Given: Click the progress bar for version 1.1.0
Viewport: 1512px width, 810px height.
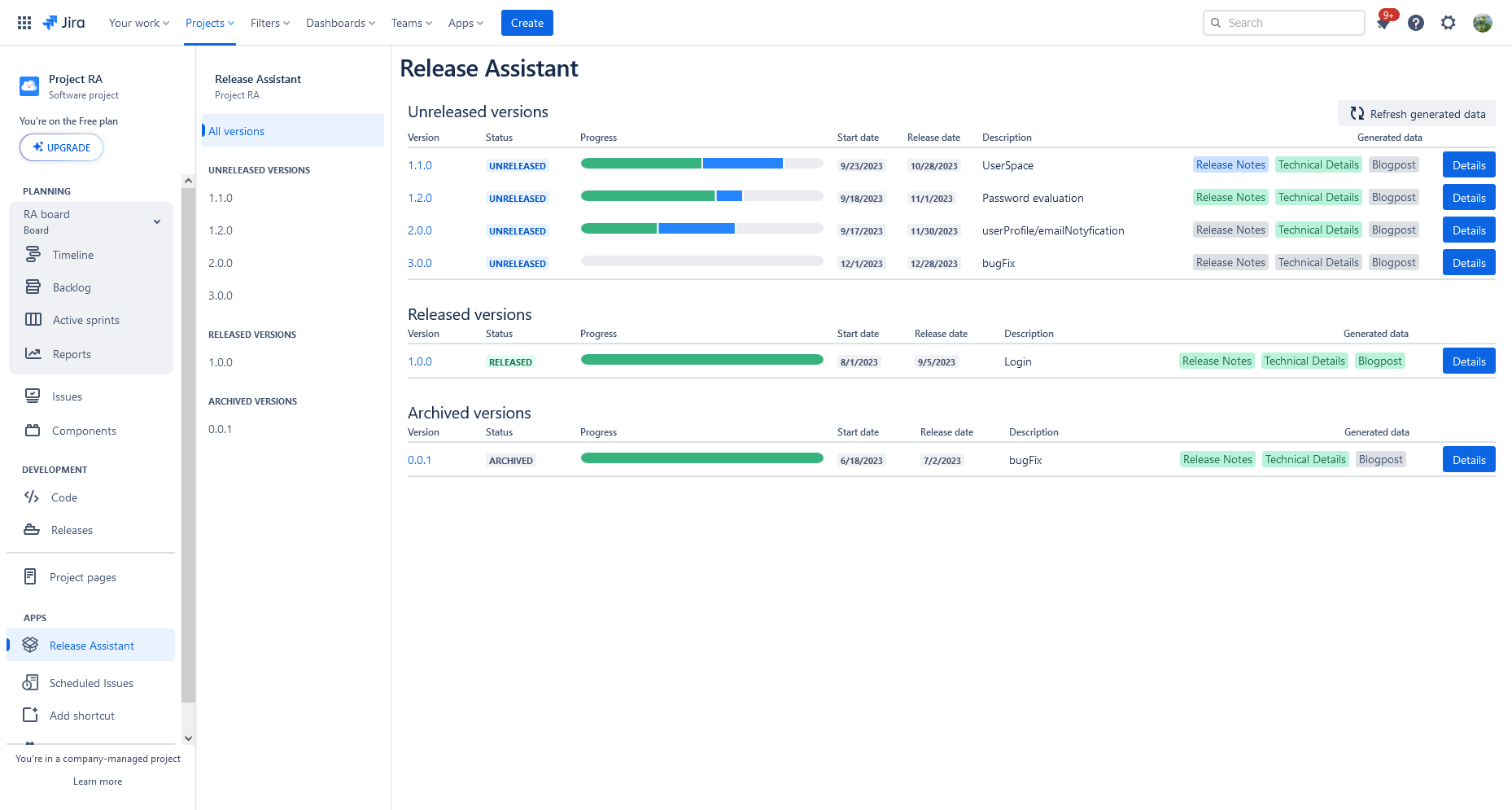Looking at the screenshot, I should tap(702, 164).
